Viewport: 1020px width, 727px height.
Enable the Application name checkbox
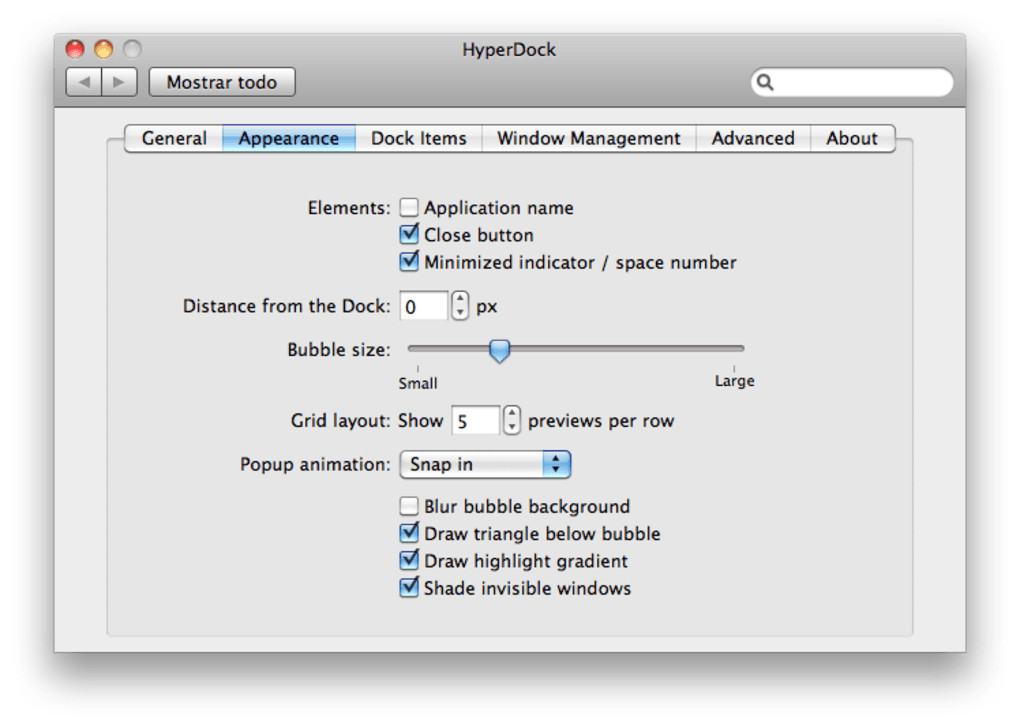(x=409, y=207)
